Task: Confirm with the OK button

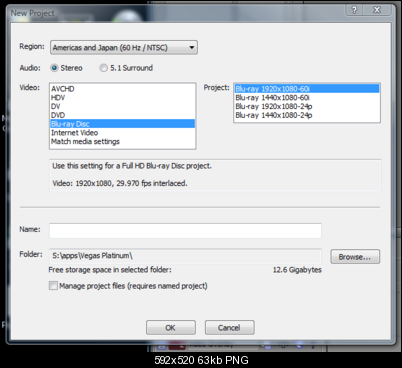Action: 171,328
